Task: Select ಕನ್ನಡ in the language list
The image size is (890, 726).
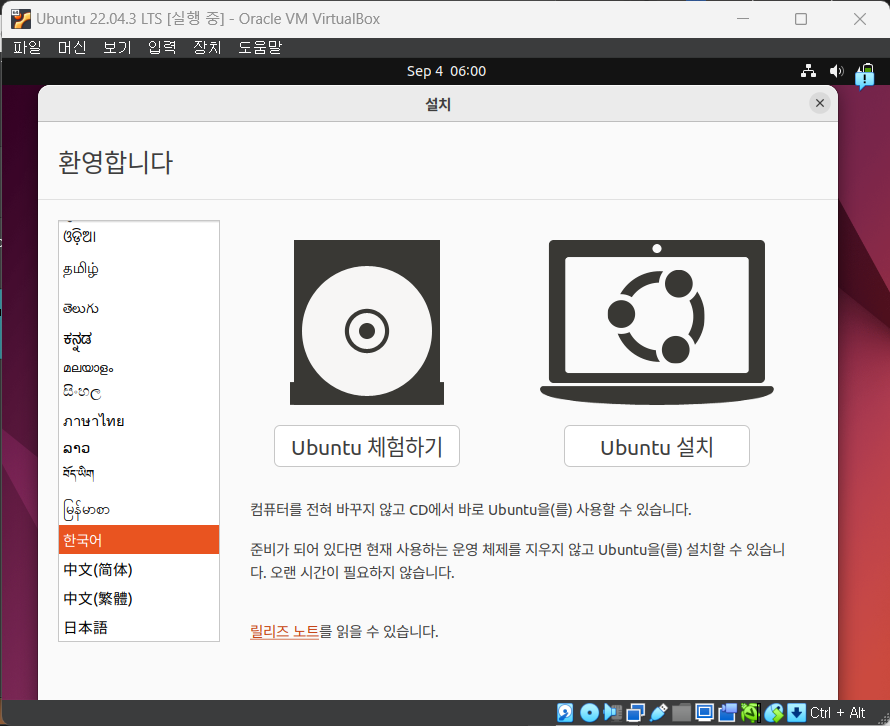Action: 139,339
